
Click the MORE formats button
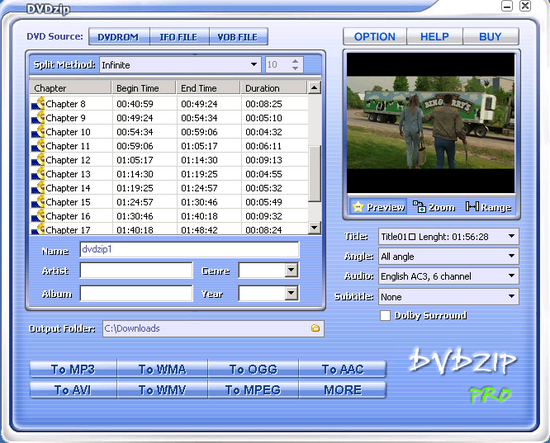click(x=343, y=390)
